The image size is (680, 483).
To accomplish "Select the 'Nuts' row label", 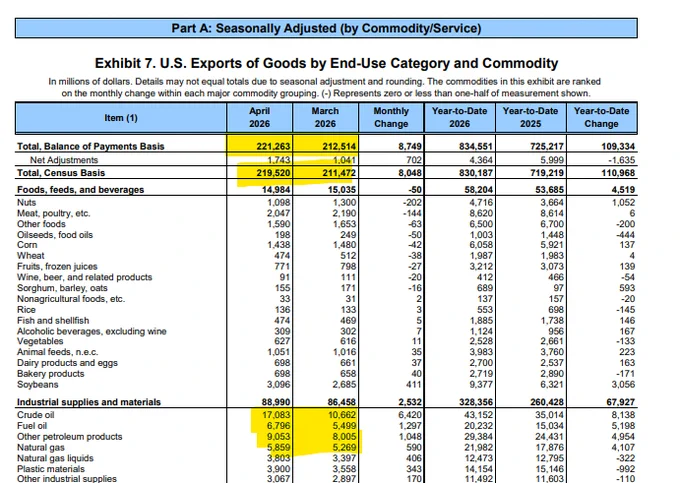I will 26,202.
